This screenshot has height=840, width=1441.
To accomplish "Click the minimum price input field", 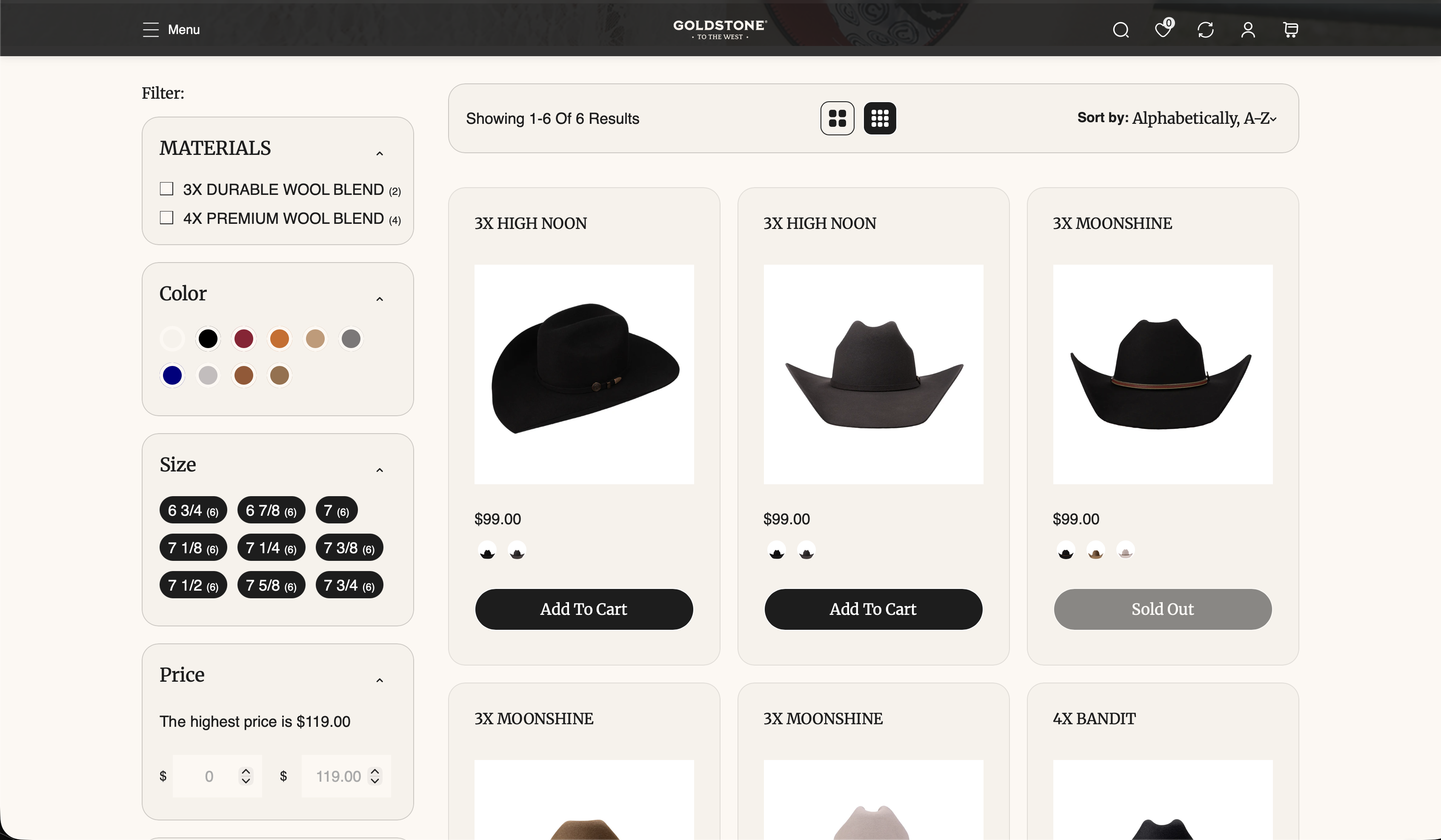I will (217, 776).
